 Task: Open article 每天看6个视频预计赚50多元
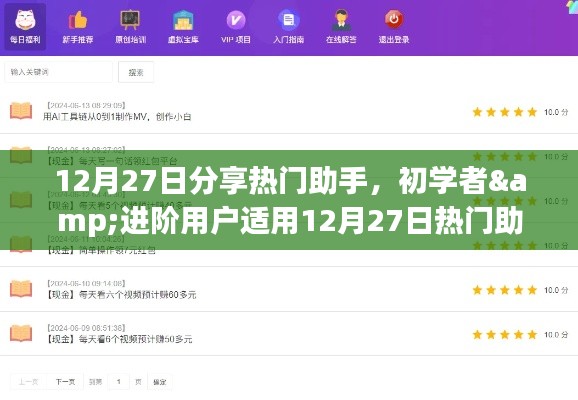pos(119,339)
